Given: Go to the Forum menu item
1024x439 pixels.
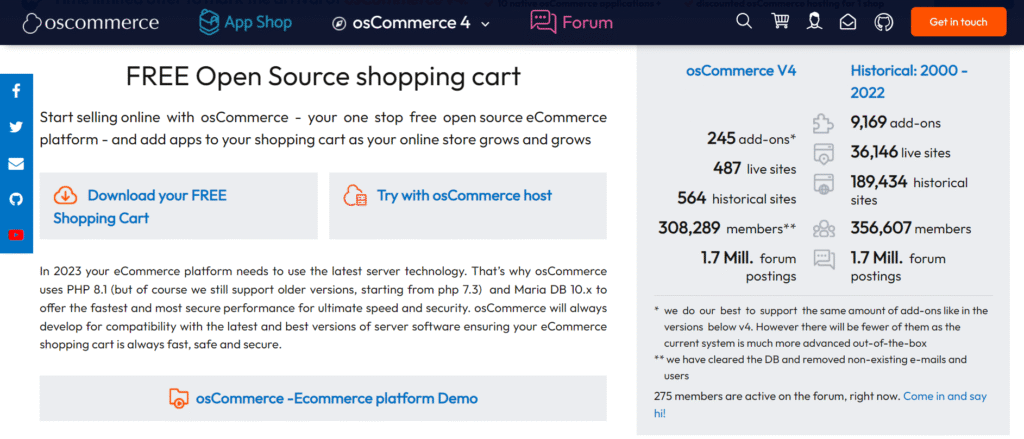Looking at the screenshot, I should point(571,21).
